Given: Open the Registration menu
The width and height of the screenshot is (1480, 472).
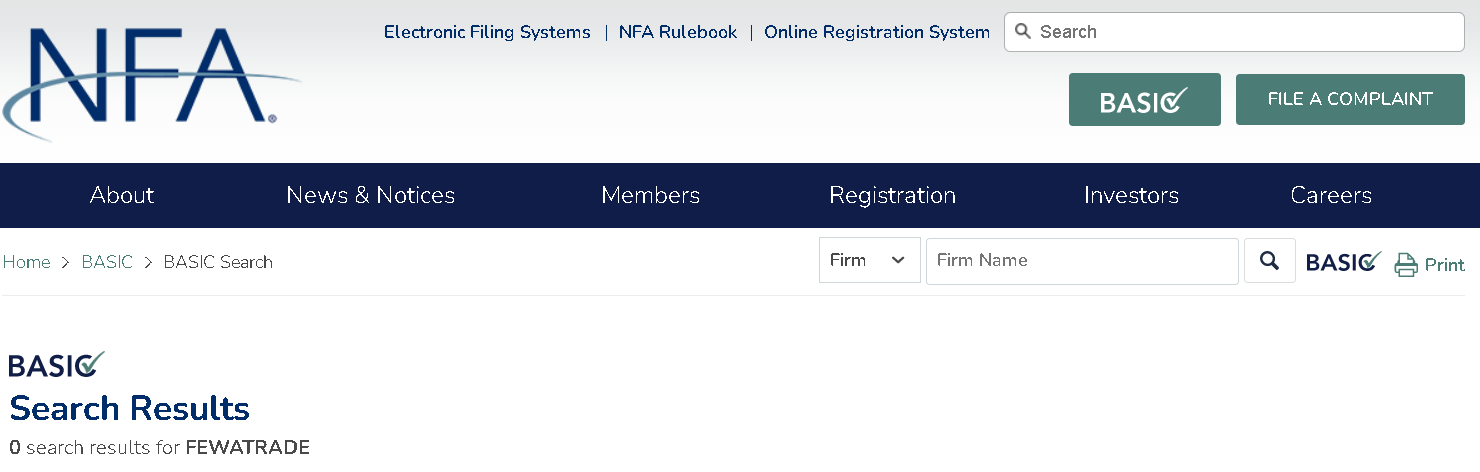Looking at the screenshot, I should (892, 195).
